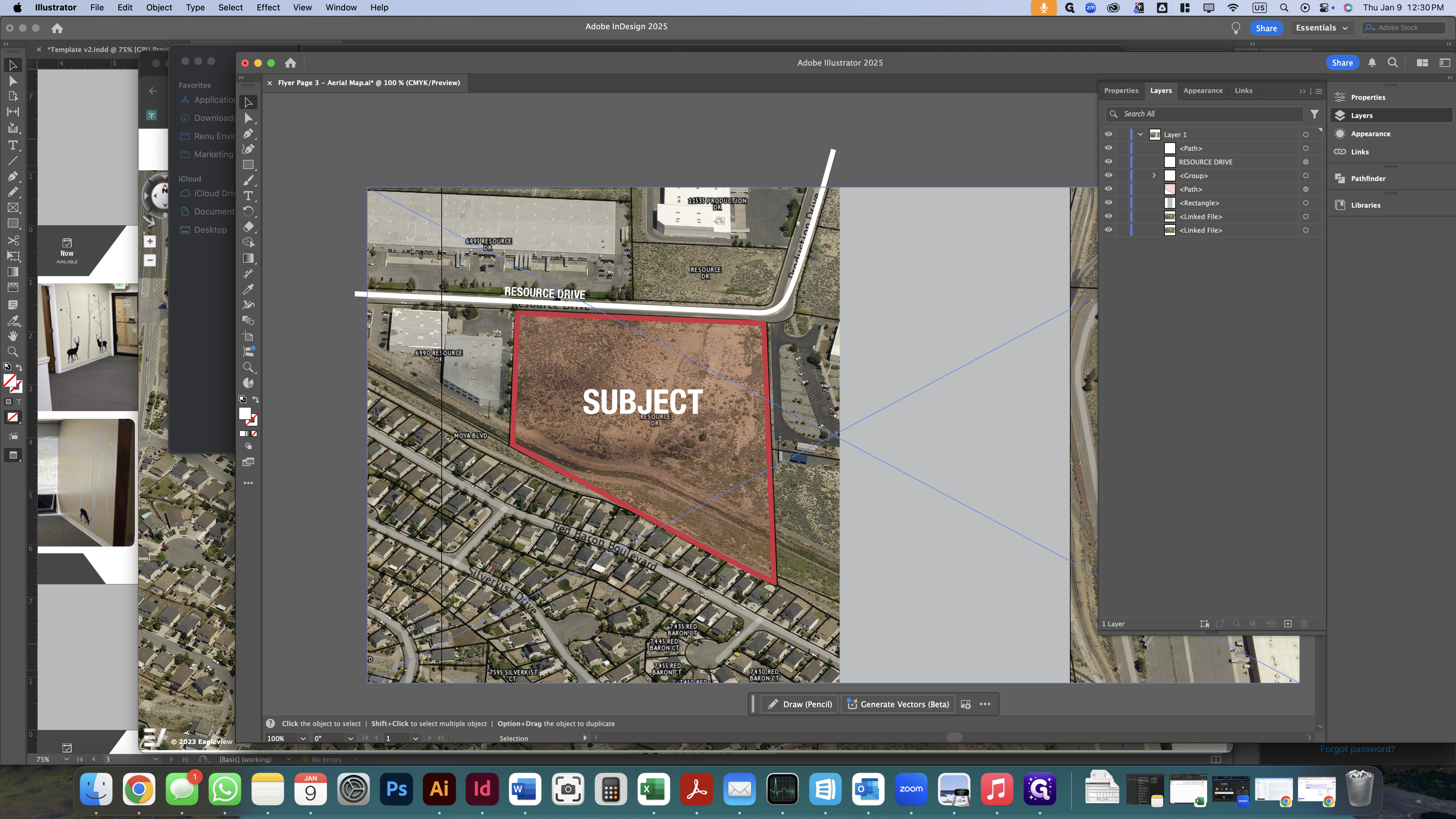Switch to the Properties tab
The image size is (1456, 819).
(x=1121, y=90)
